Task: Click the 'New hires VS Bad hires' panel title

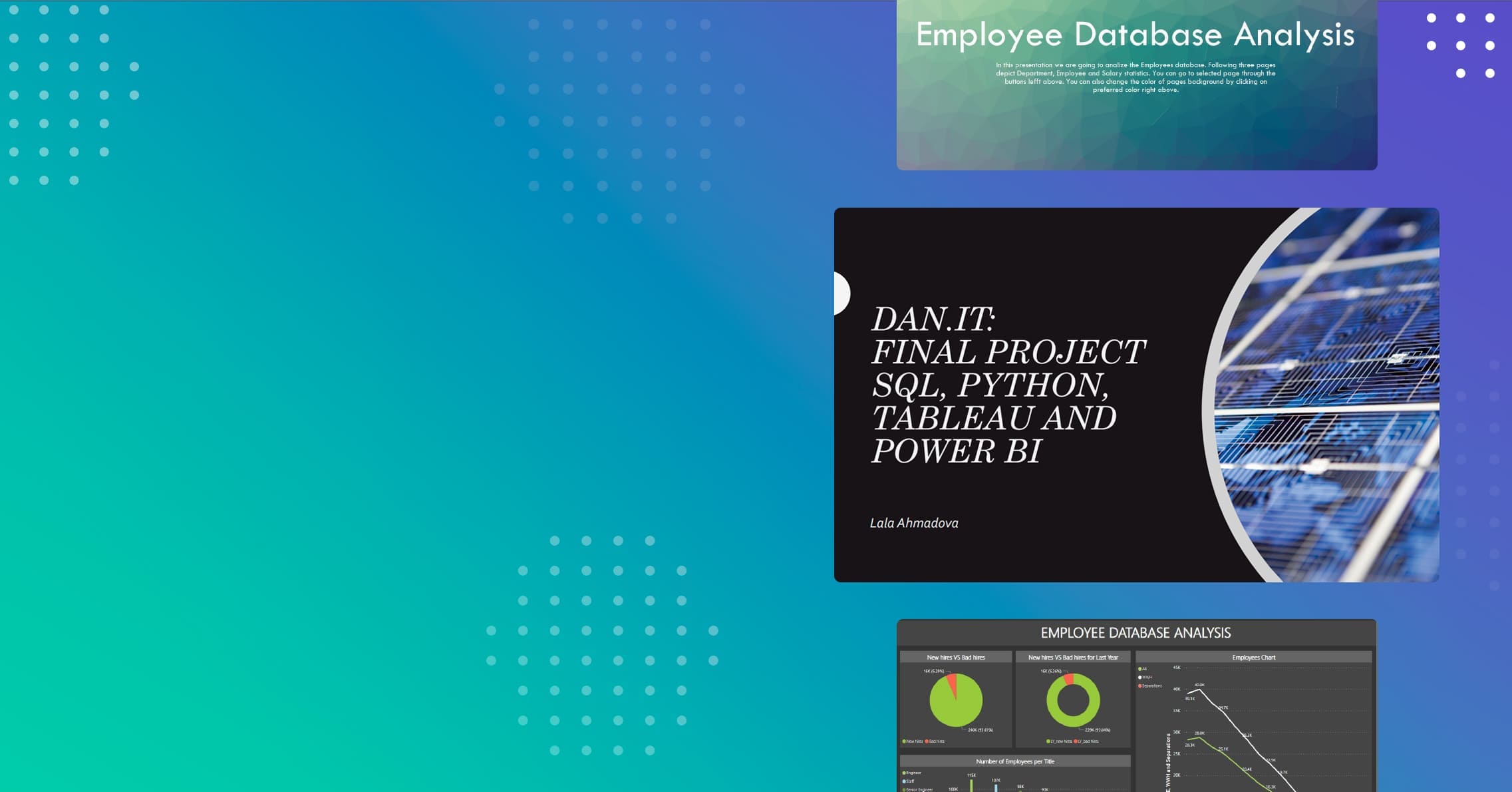Action: tap(955, 658)
